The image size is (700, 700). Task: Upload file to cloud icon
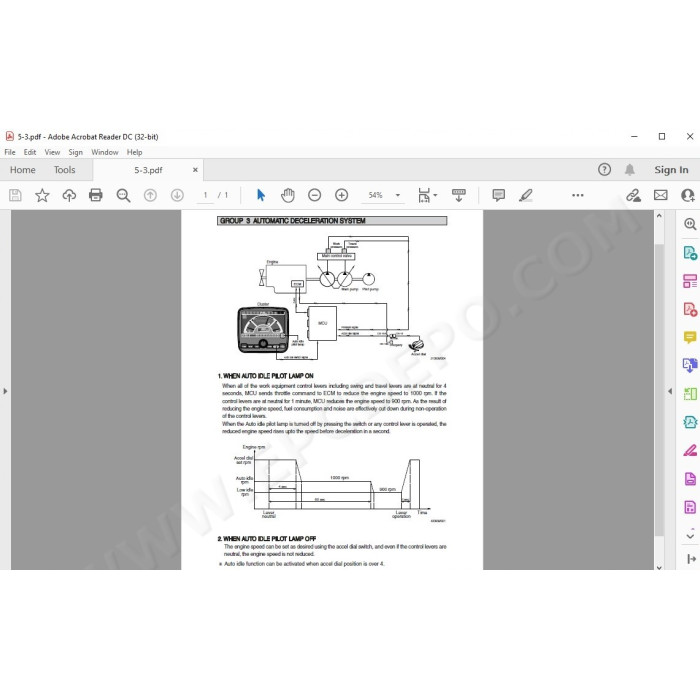[69, 195]
